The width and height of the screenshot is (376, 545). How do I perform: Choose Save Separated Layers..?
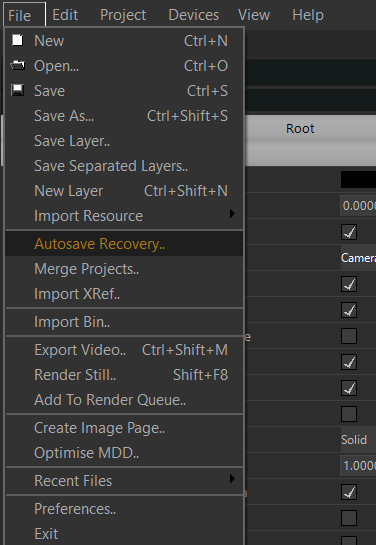click(124, 166)
